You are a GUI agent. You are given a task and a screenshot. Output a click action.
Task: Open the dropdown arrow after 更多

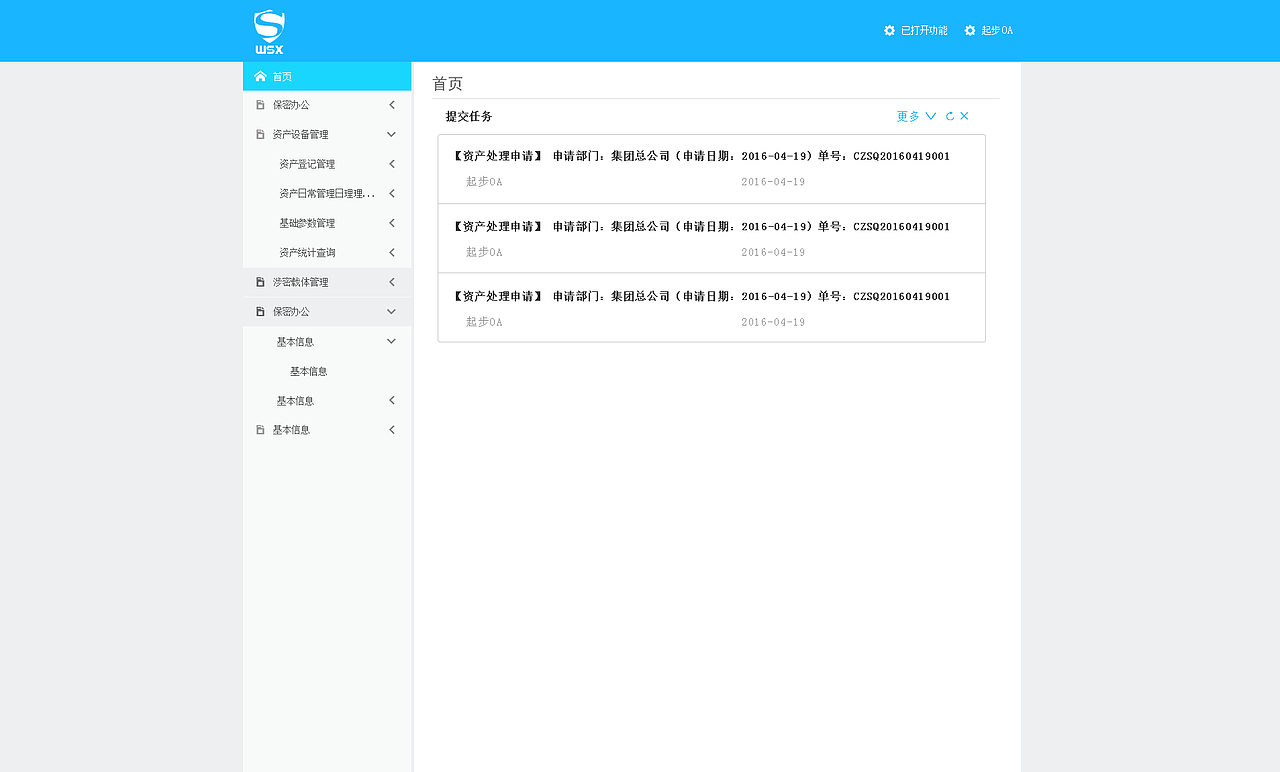point(931,116)
